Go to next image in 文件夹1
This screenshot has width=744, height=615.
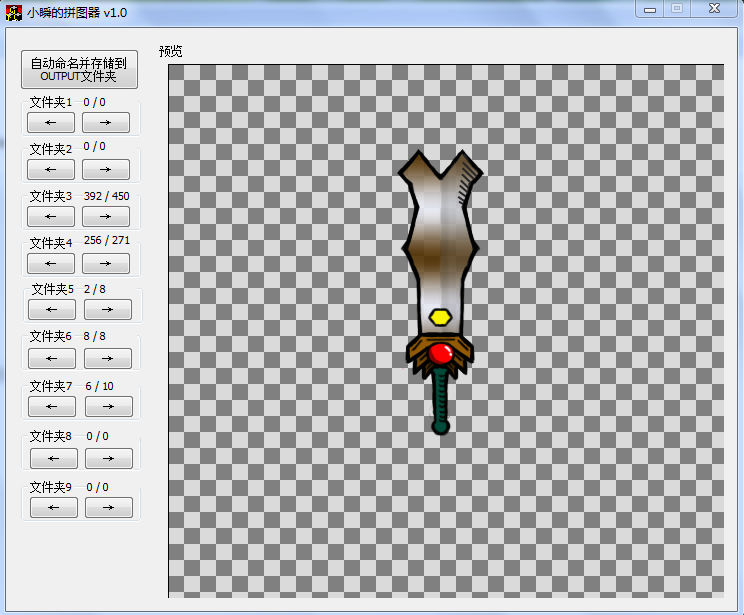click(106, 122)
